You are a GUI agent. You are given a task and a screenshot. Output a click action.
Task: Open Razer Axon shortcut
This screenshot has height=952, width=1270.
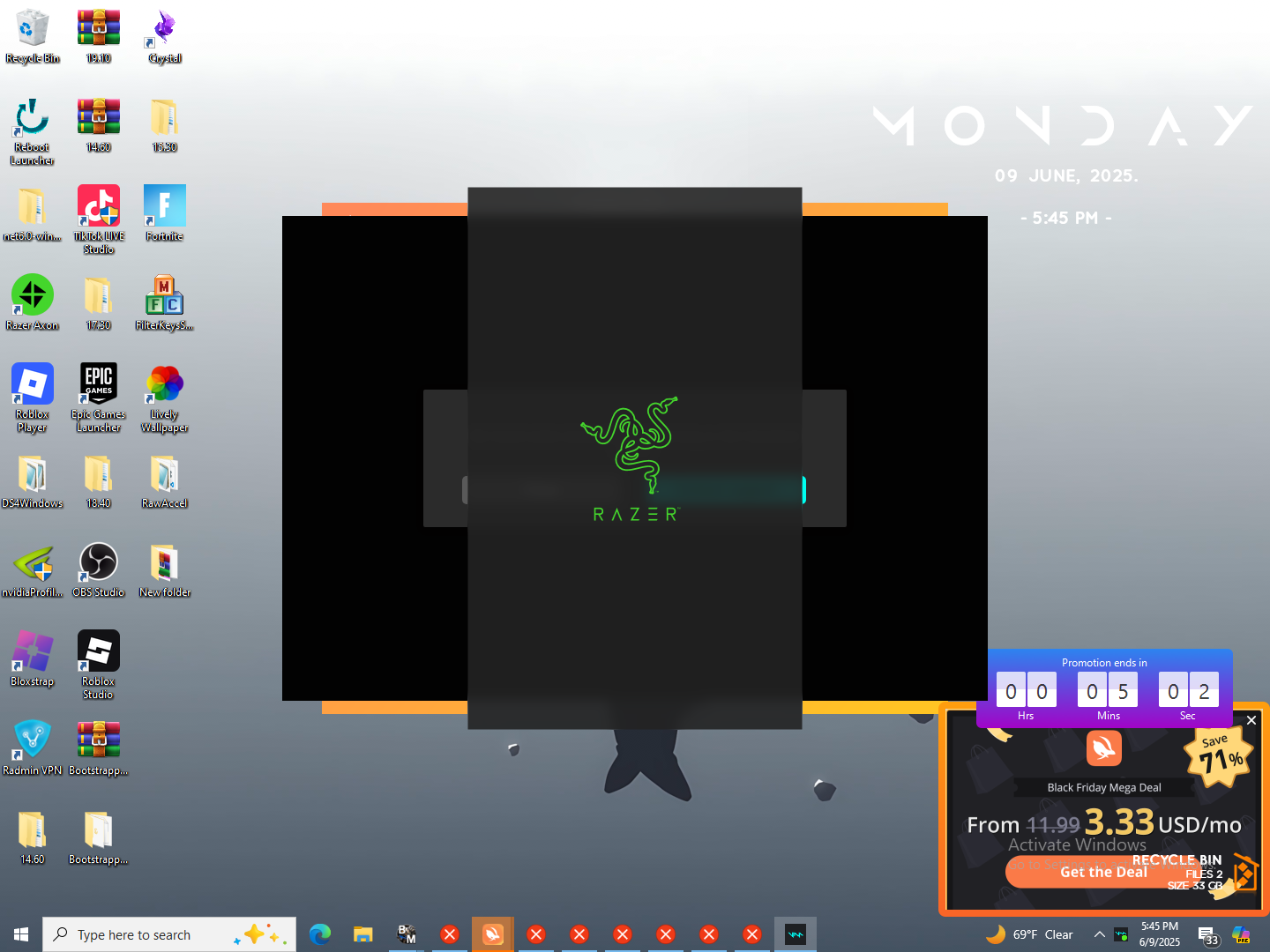[x=33, y=302]
